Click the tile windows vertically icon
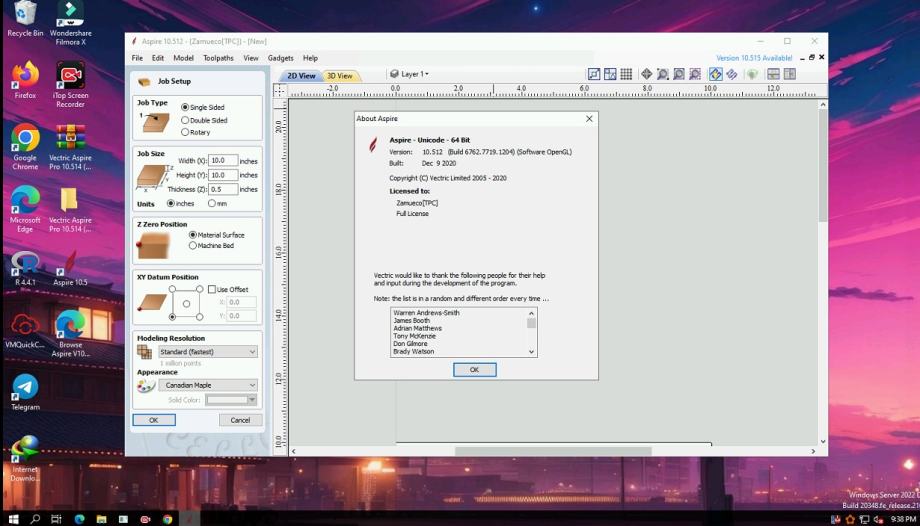This screenshot has height=526, width=920. pyautogui.click(x=790, y=74)
